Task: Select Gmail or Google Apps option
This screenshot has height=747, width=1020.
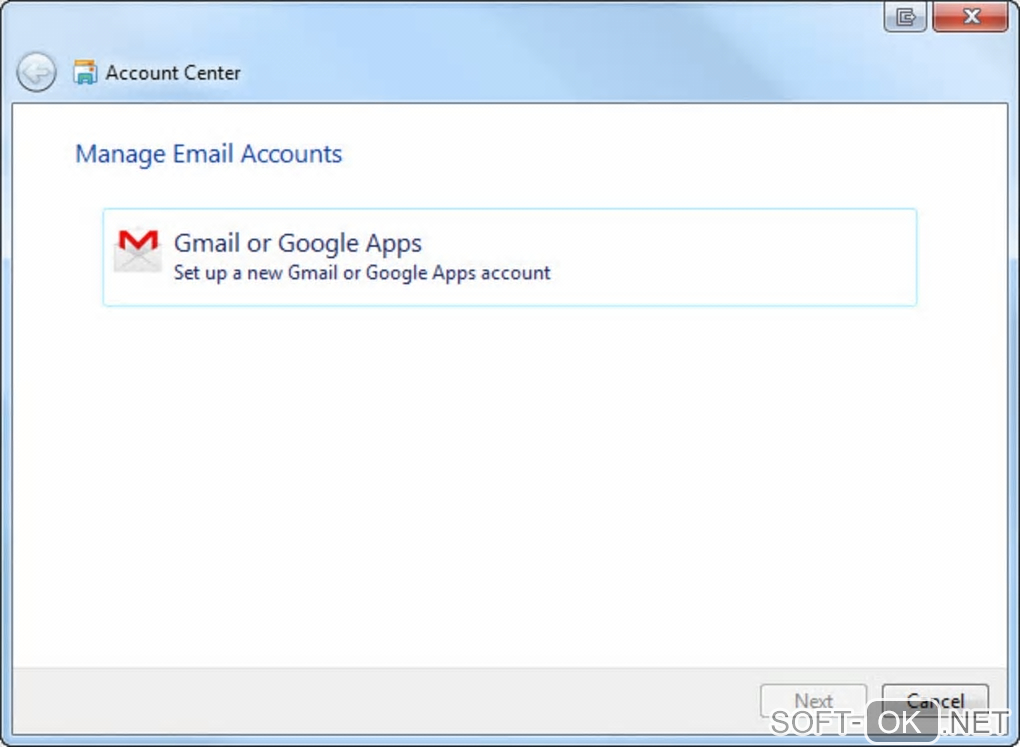Action: tap(510, 257)
